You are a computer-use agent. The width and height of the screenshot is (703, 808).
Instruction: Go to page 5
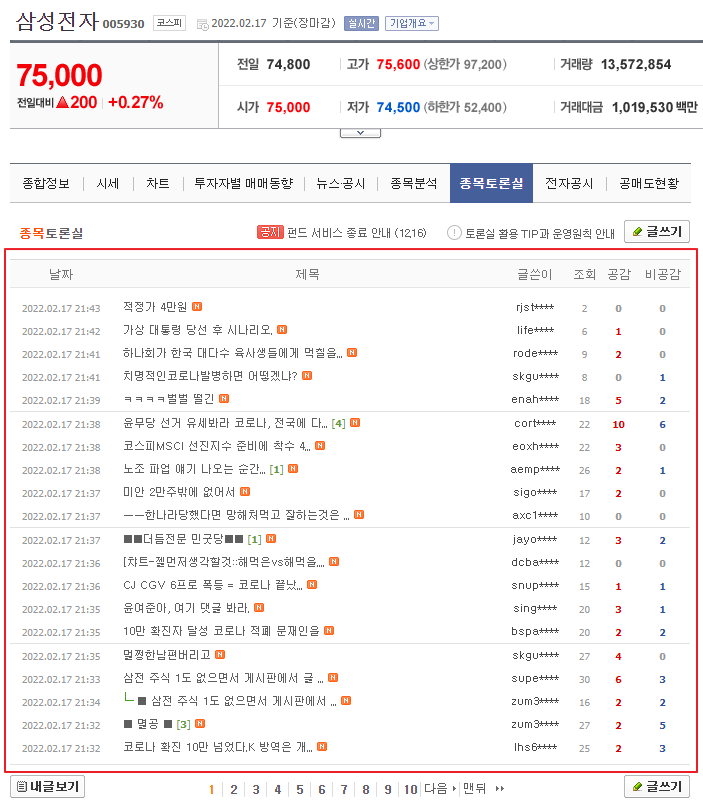pos(300,789)
